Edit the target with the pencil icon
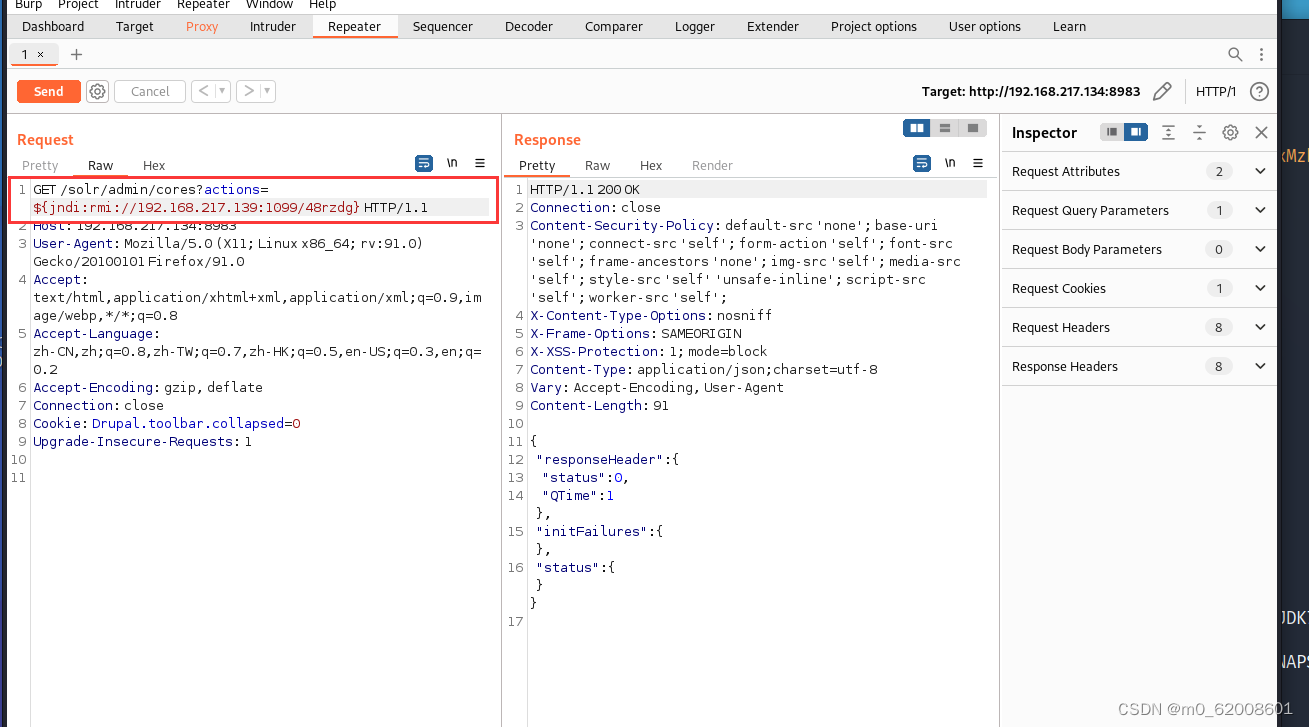The width and height of the screenshot is (1309, 727). [x=1162, y=91]
